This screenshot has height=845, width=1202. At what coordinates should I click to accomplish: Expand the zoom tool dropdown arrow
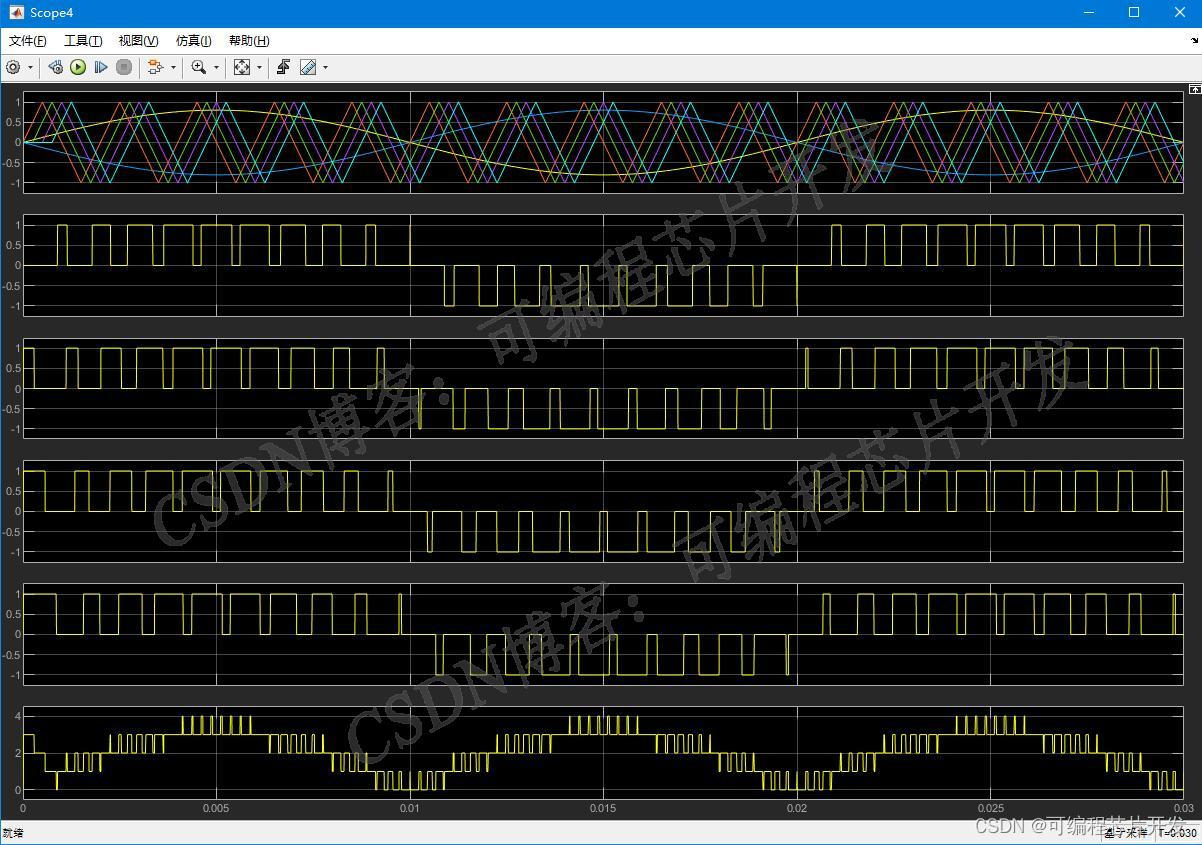[216, 68]
